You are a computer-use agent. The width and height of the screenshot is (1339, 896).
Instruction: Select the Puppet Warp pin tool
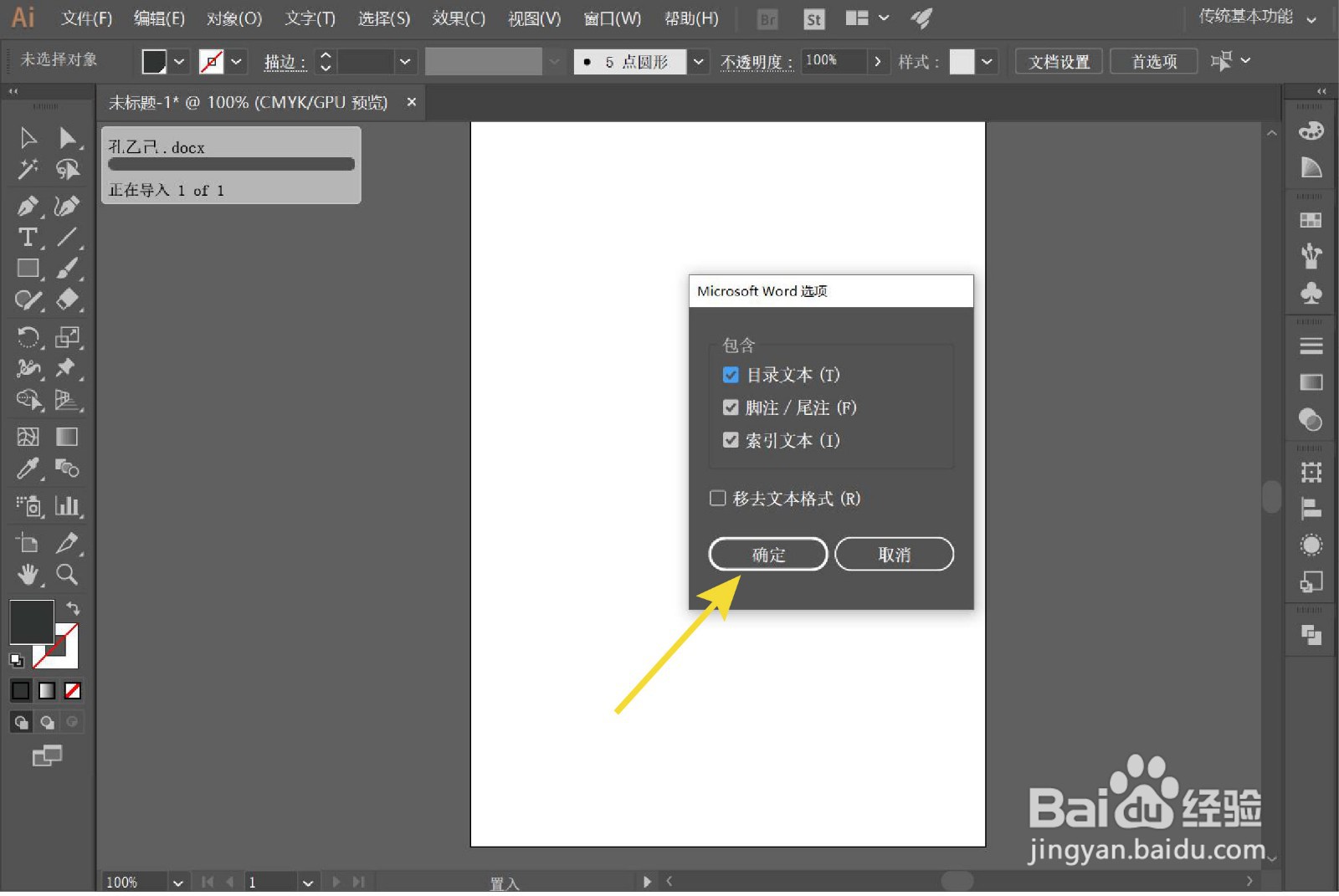coord(66,369)
